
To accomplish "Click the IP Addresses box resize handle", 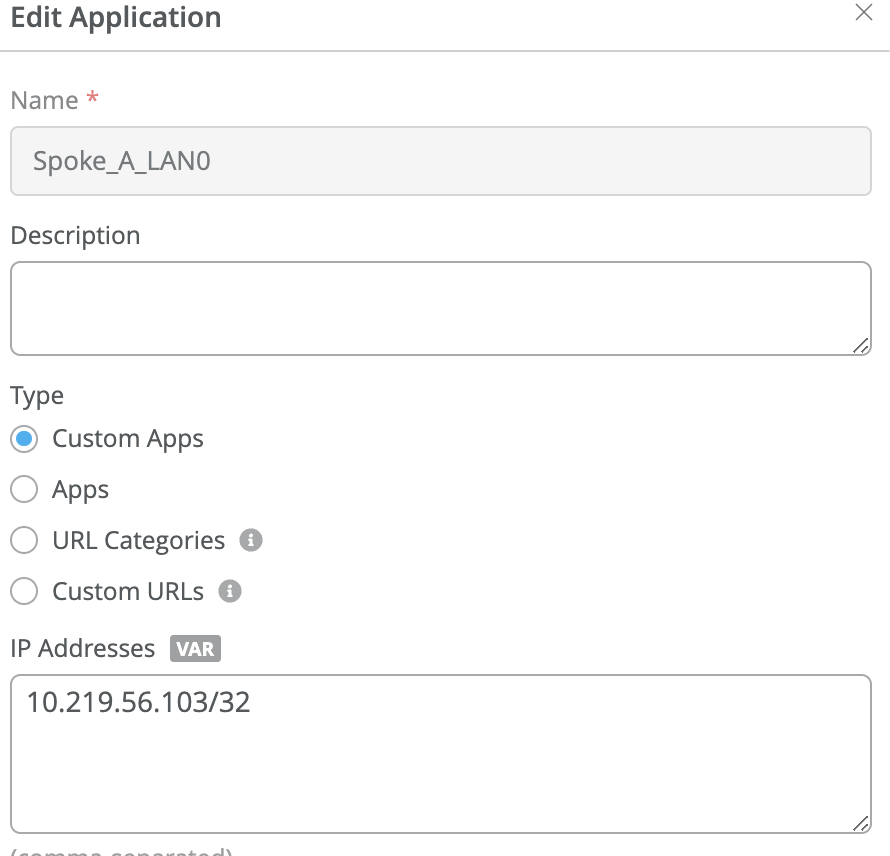I will (x=860, y=822).
